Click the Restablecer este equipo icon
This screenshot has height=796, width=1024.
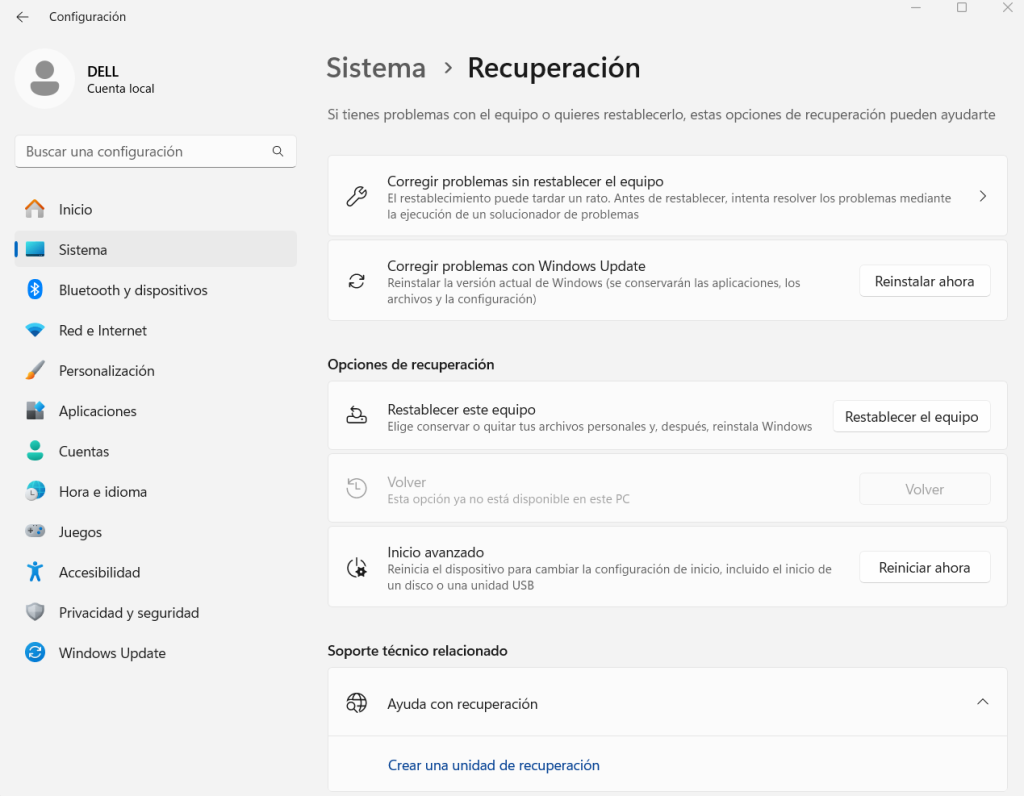[357, 415]
